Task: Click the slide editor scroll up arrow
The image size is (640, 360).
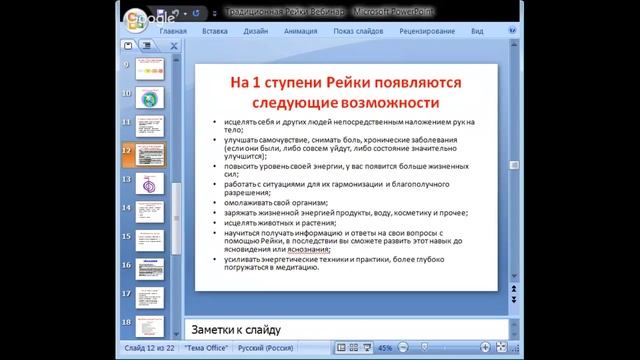Action: (x=514, y=44)
